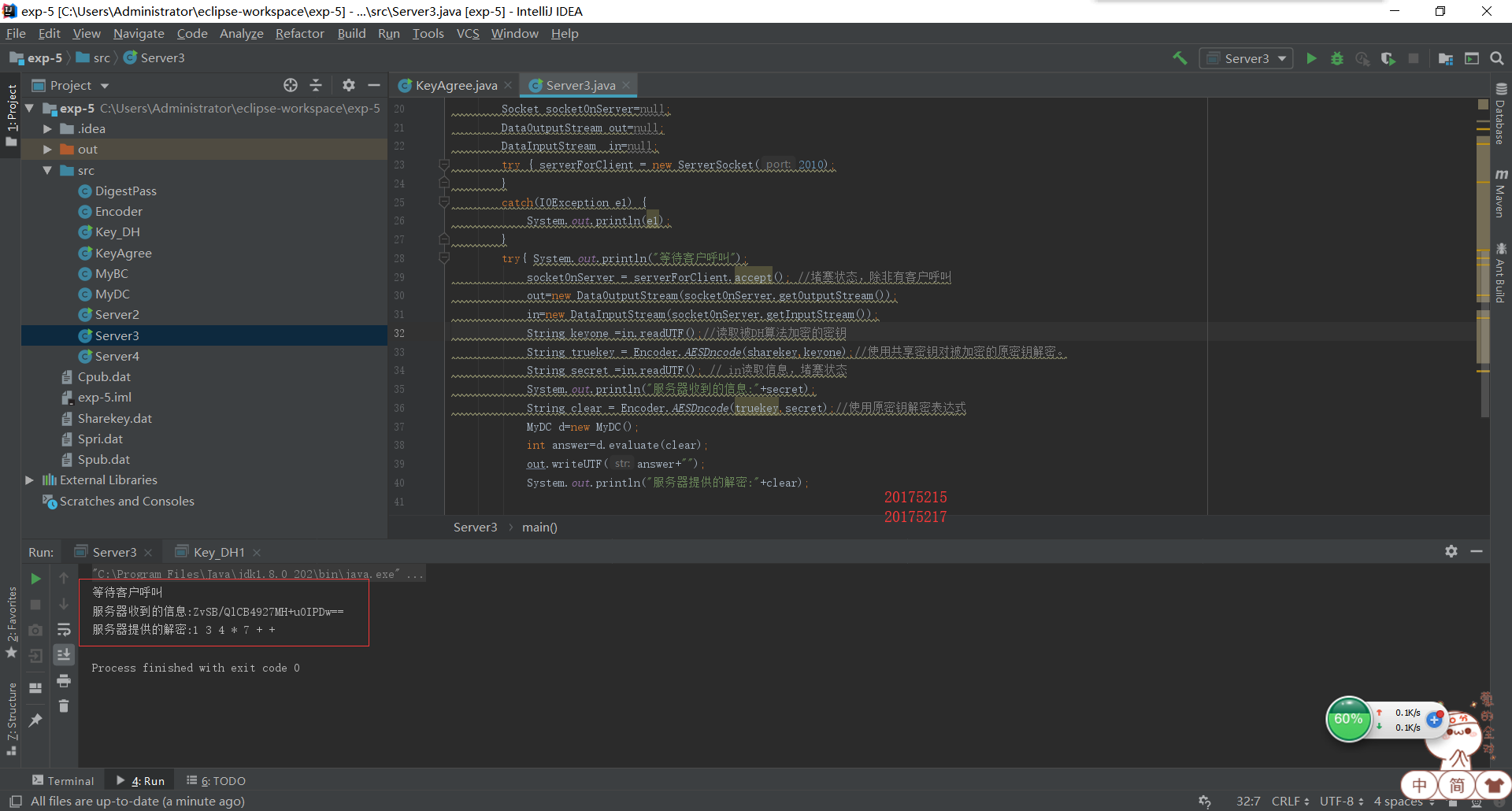Rerun Server3 in Run panel
Screen dimensions: 1512x811
(x=35, y=579)
